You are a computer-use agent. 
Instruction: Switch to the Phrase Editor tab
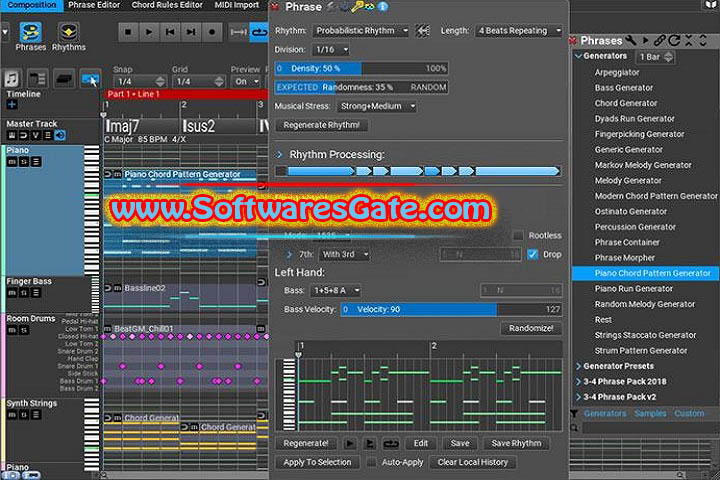(94, 5)
